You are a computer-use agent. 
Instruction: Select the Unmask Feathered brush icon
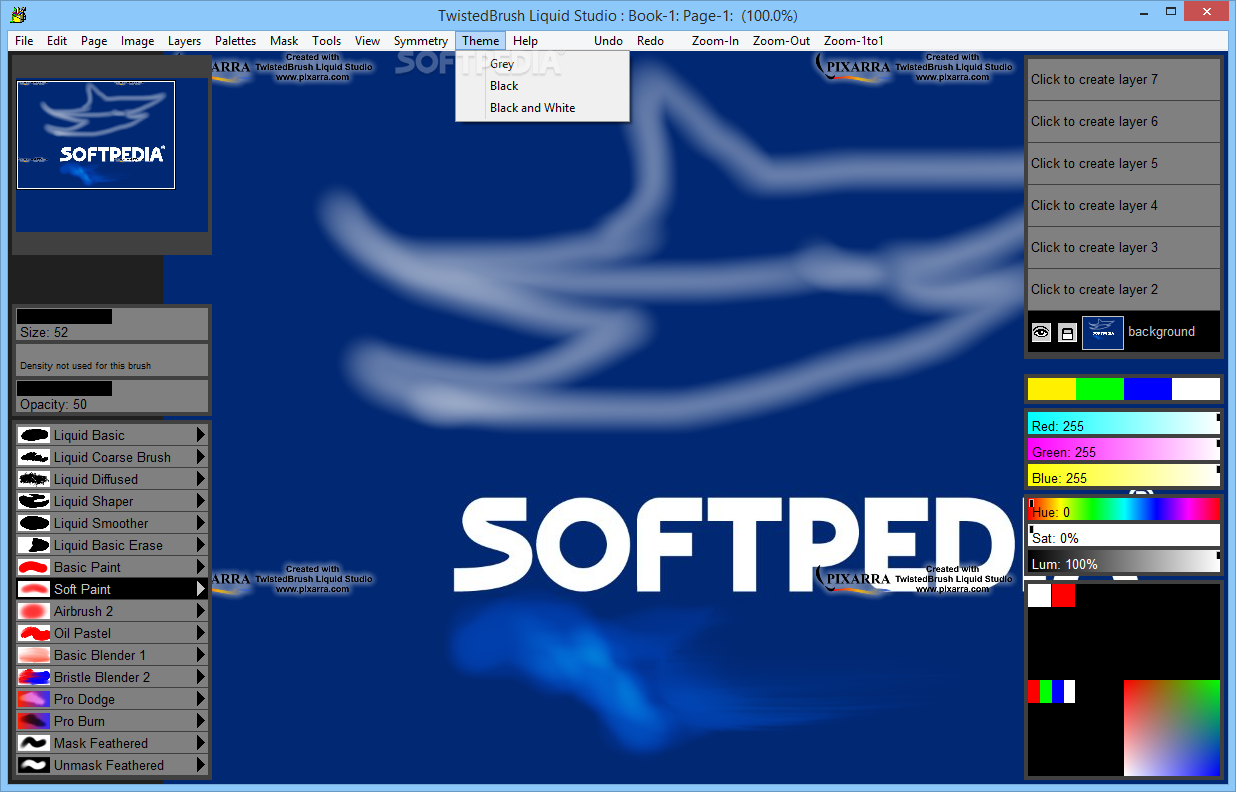(34, 765)
